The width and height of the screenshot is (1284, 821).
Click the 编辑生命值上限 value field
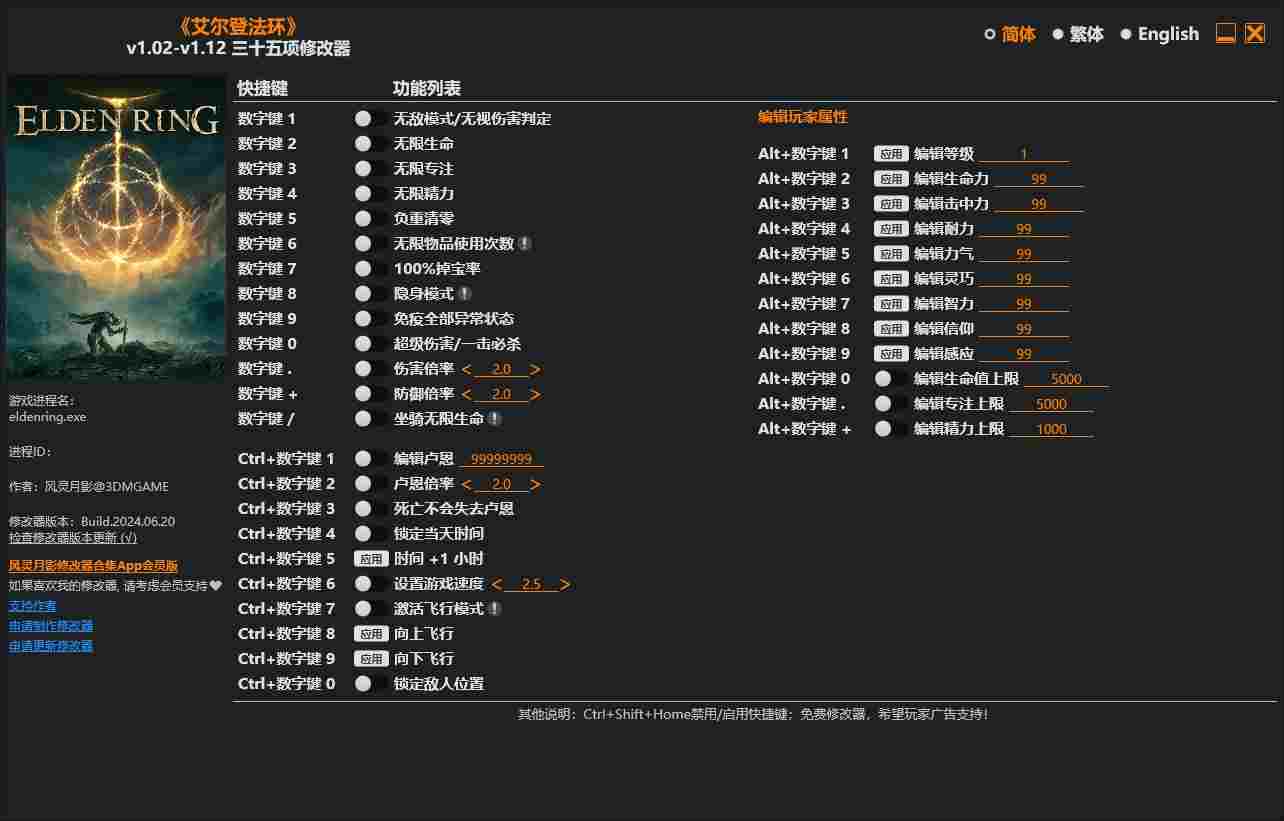(1066, 379)
